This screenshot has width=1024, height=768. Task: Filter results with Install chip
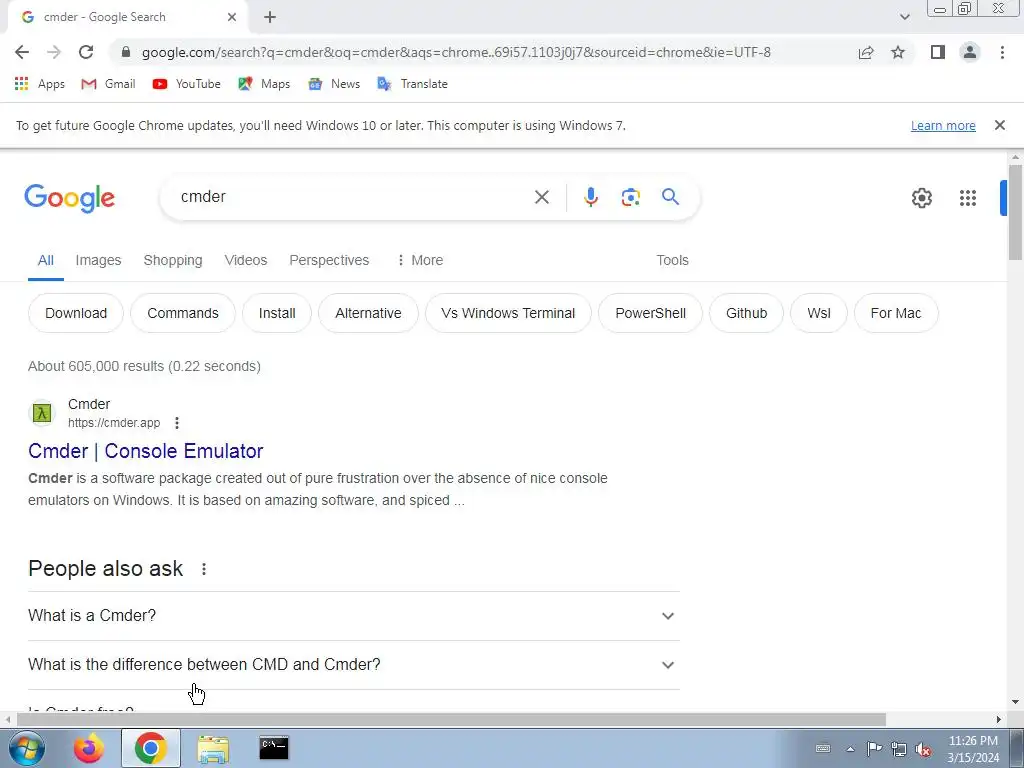pos(277,313)
